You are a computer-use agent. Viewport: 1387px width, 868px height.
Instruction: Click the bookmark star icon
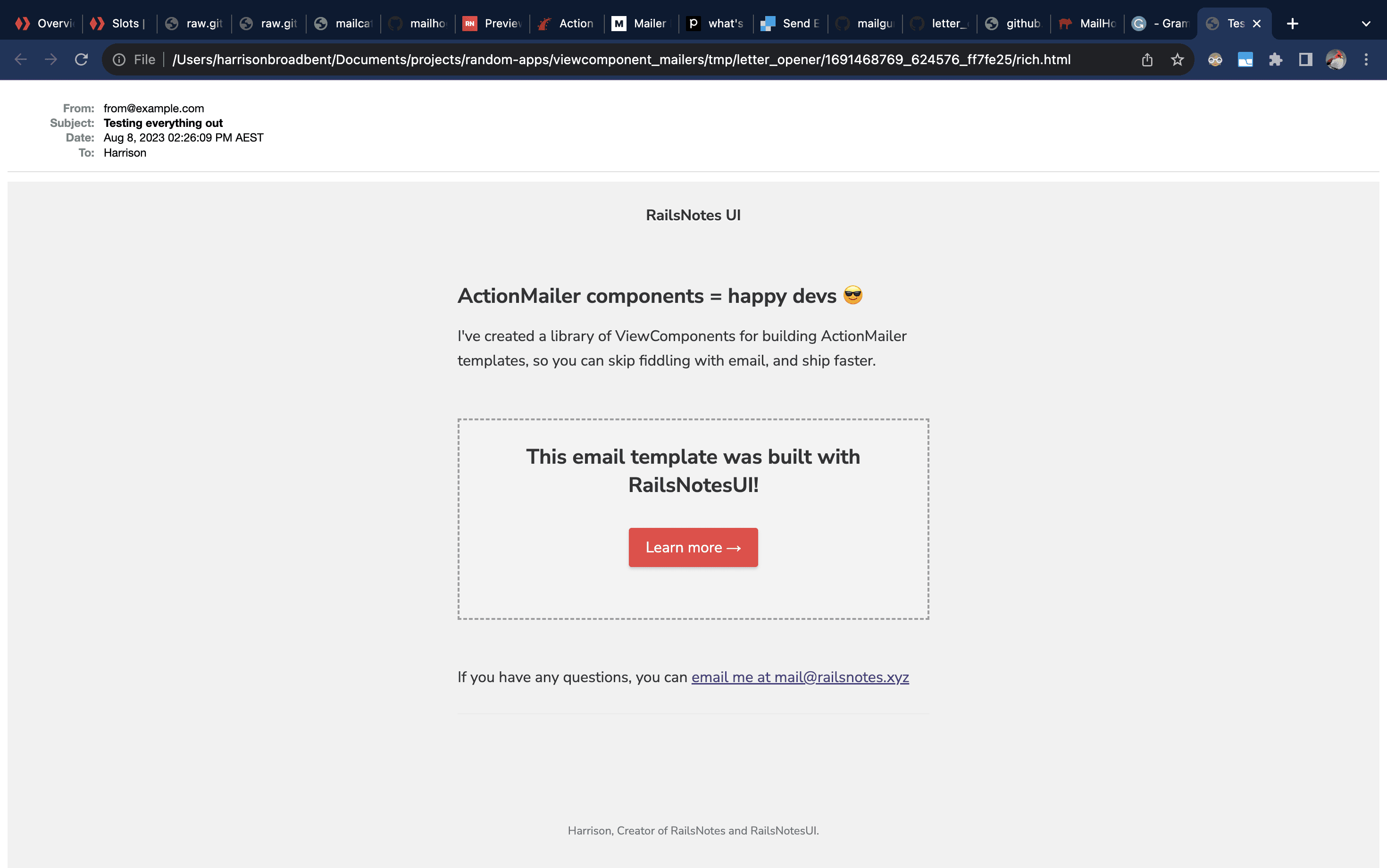[1177, 60]
